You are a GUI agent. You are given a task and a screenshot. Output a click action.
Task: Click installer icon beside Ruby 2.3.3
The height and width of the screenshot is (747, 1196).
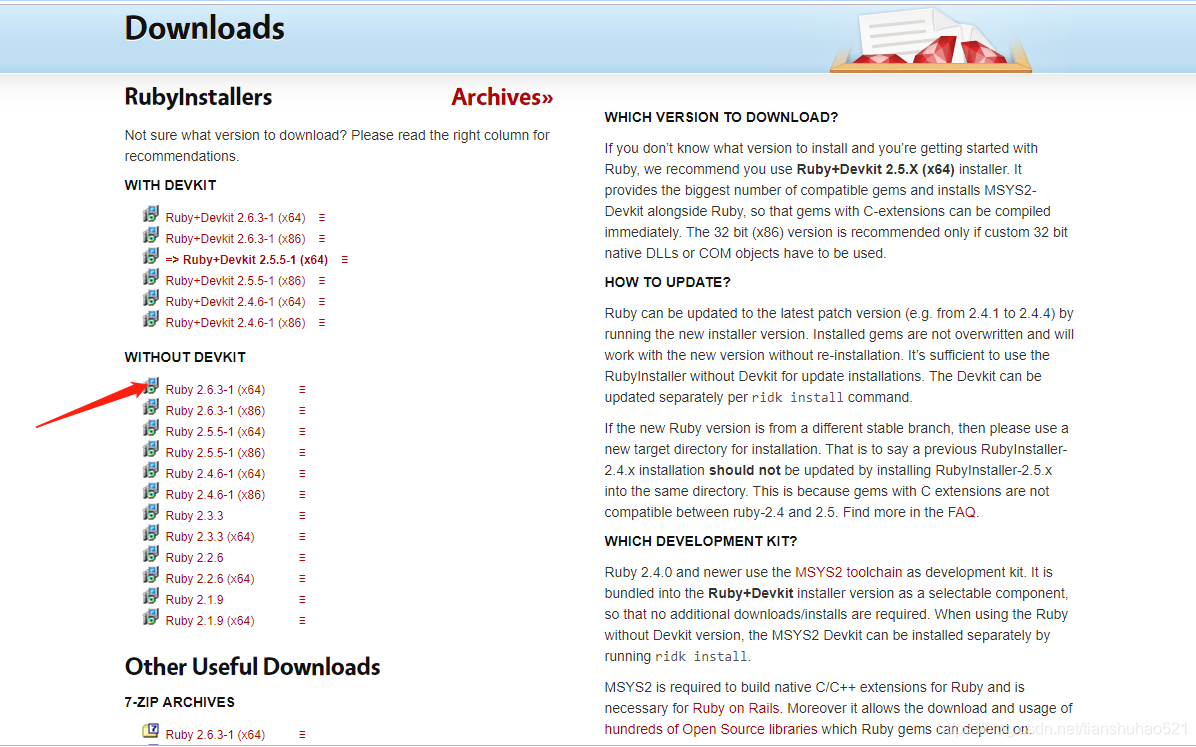(151, 512)
